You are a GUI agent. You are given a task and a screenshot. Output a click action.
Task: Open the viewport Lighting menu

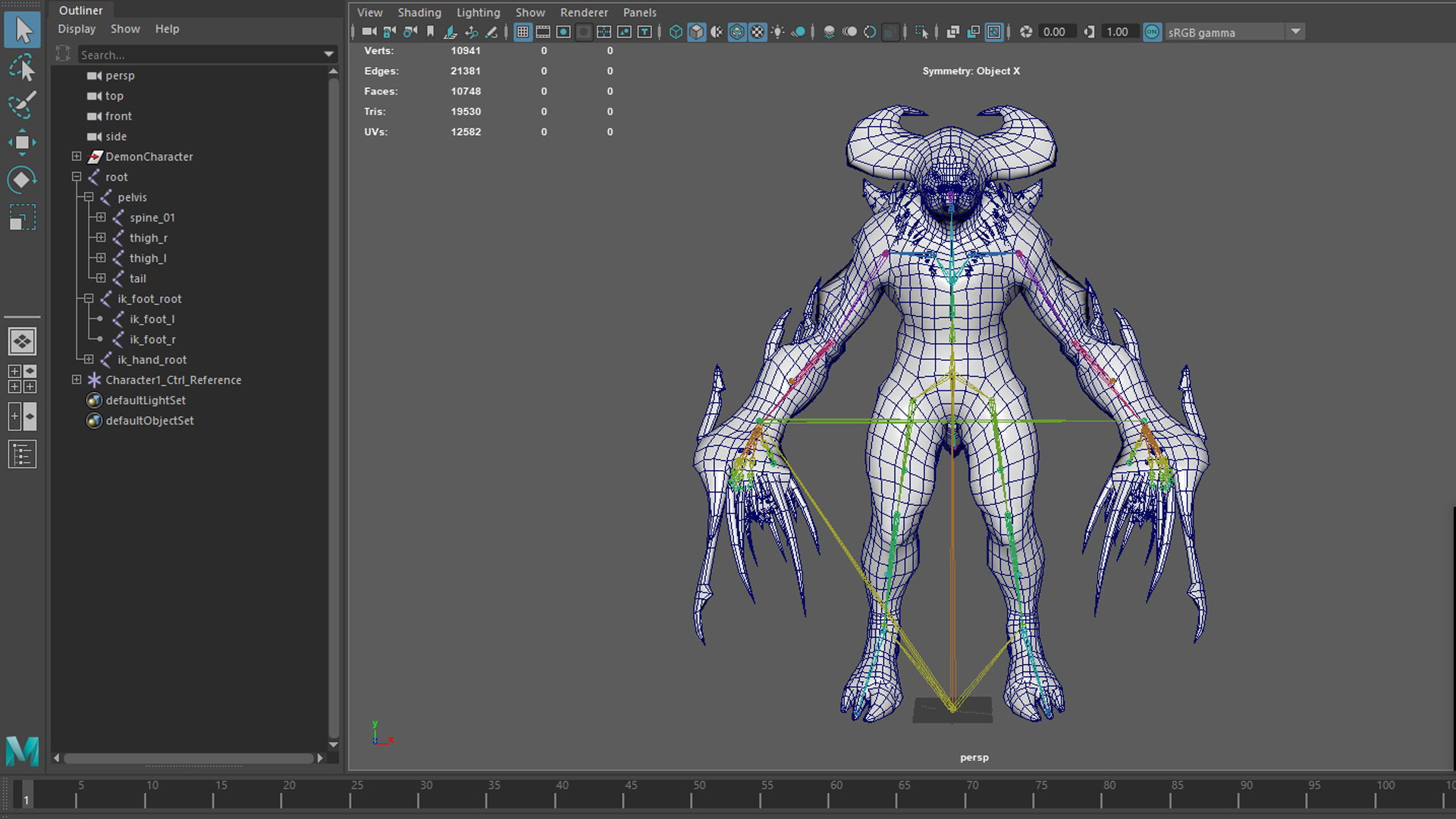point(479,12)
